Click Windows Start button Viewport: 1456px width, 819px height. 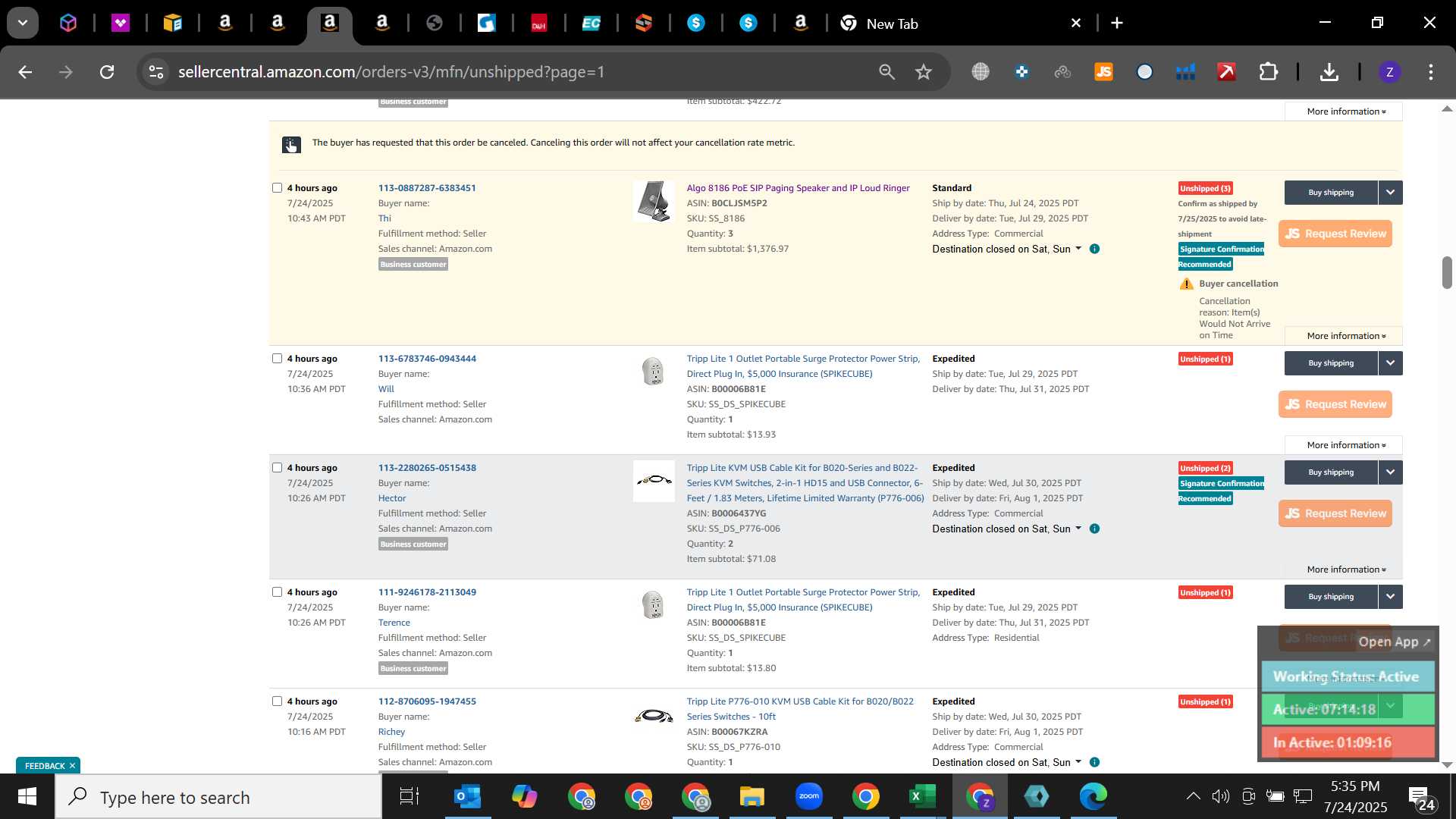27,797
